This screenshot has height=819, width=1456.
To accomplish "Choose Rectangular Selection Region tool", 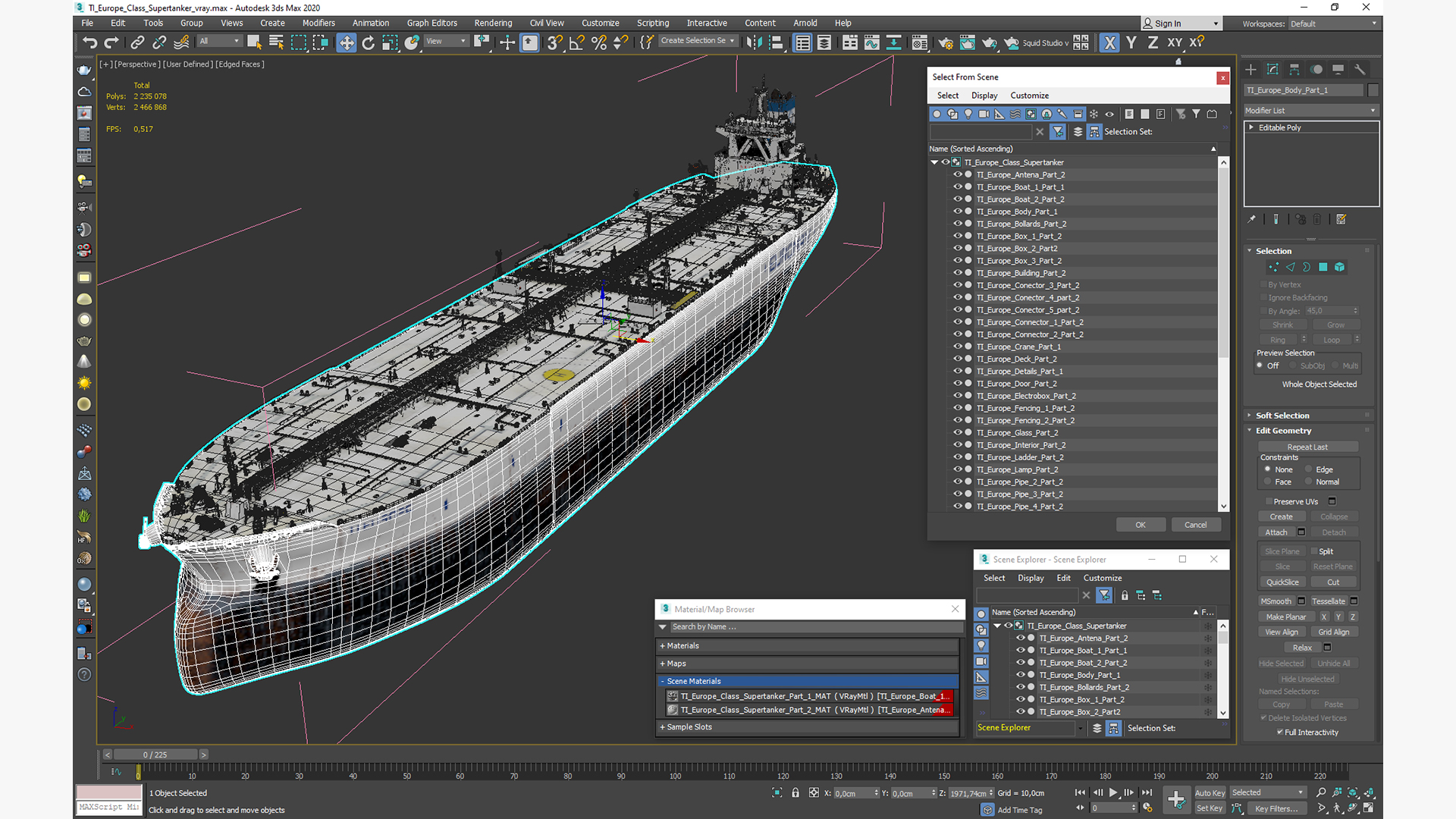I will pos(298,42).
